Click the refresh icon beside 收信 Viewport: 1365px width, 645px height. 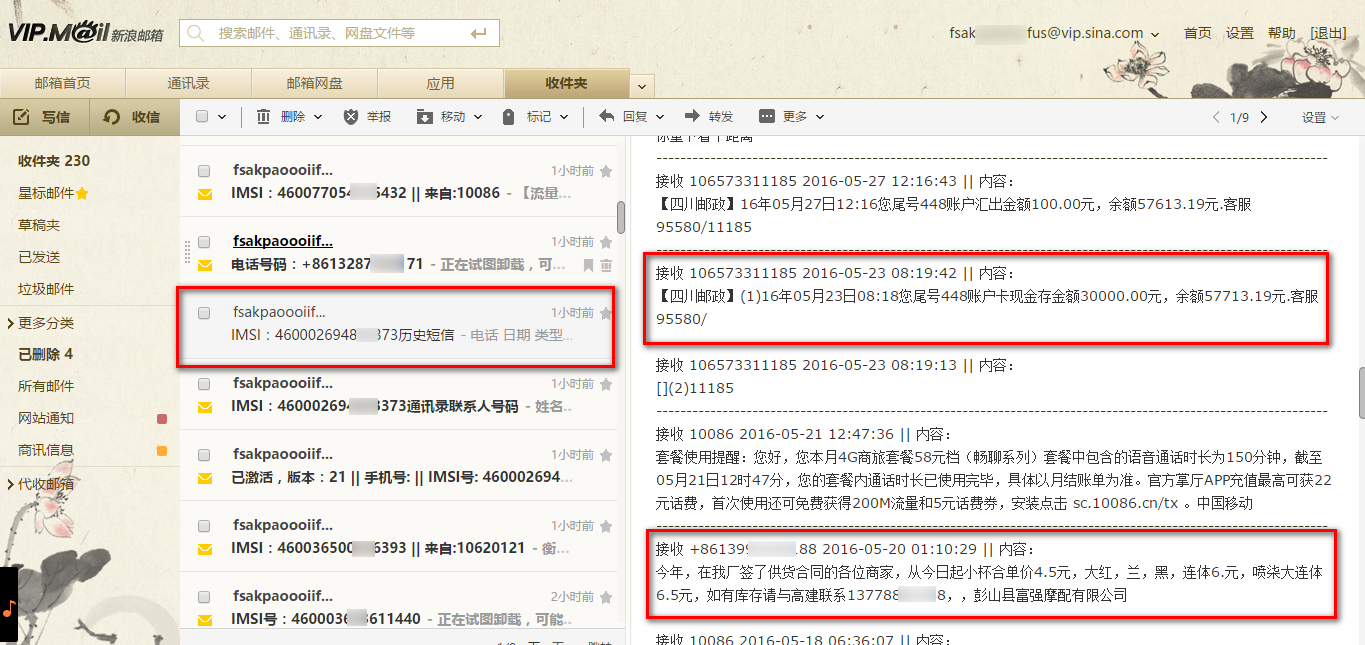(x=112, y=117)
